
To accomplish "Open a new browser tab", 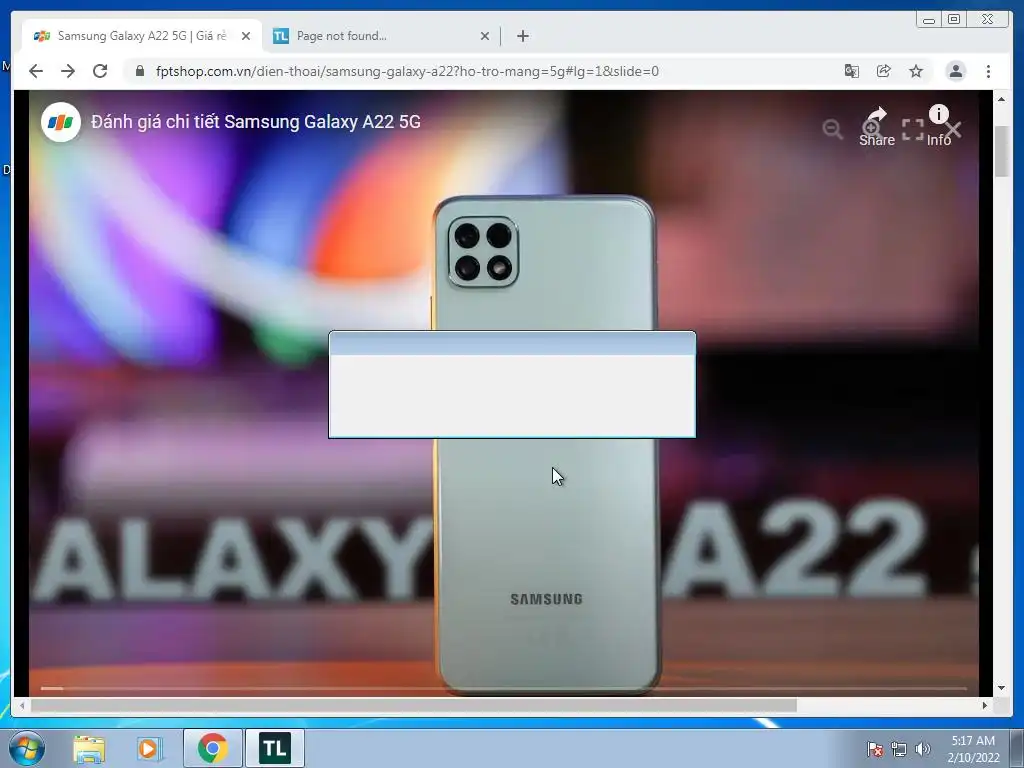I will coord(522,36).
